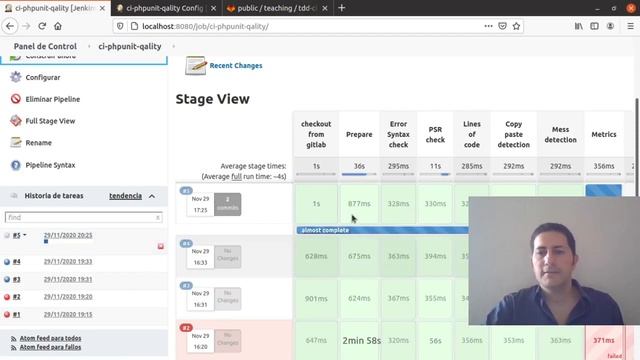Click the 2 commits box for Nov 29 17:25
This screenshot has height=360, width=640.
coord(227,204)
